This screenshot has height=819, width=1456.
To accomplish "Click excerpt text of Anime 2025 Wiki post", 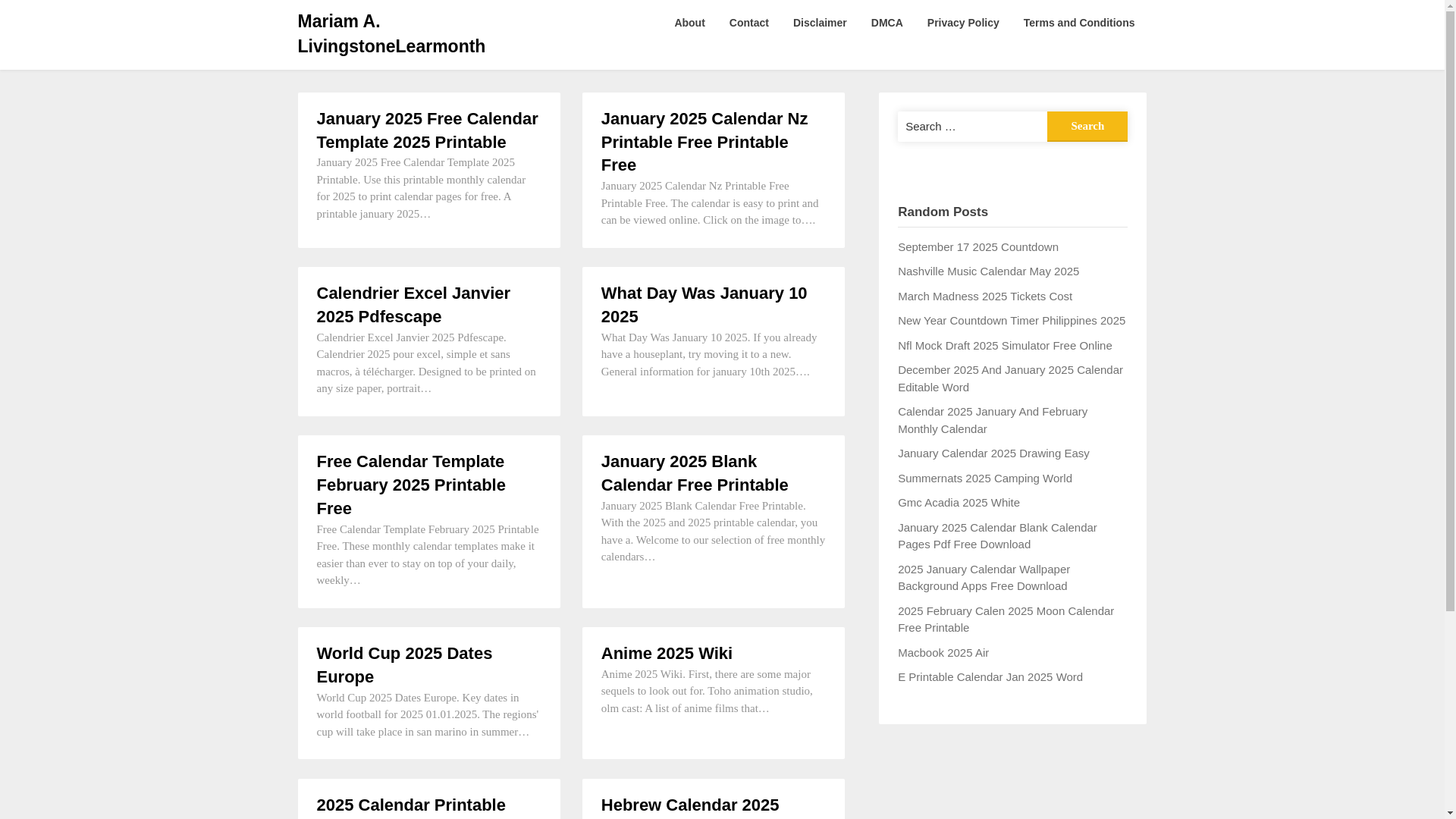I will (707, 692).
